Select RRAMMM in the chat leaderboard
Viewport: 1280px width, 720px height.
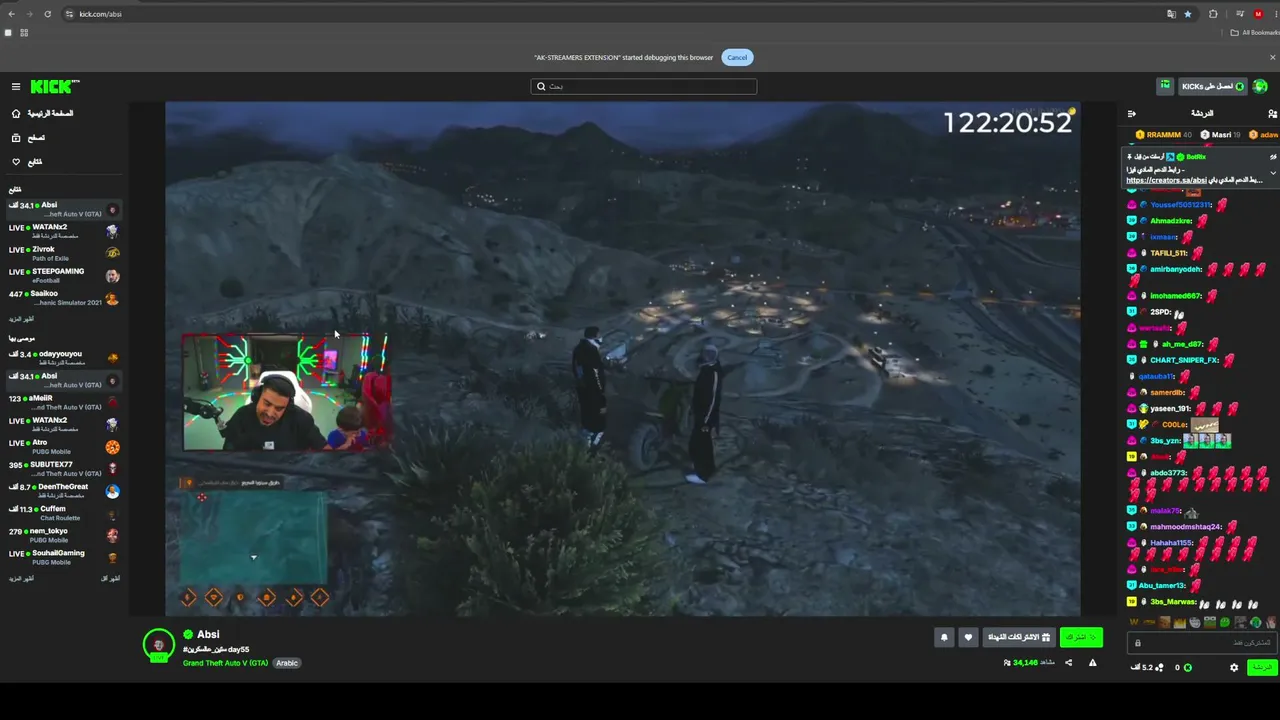coord(1164,135)
